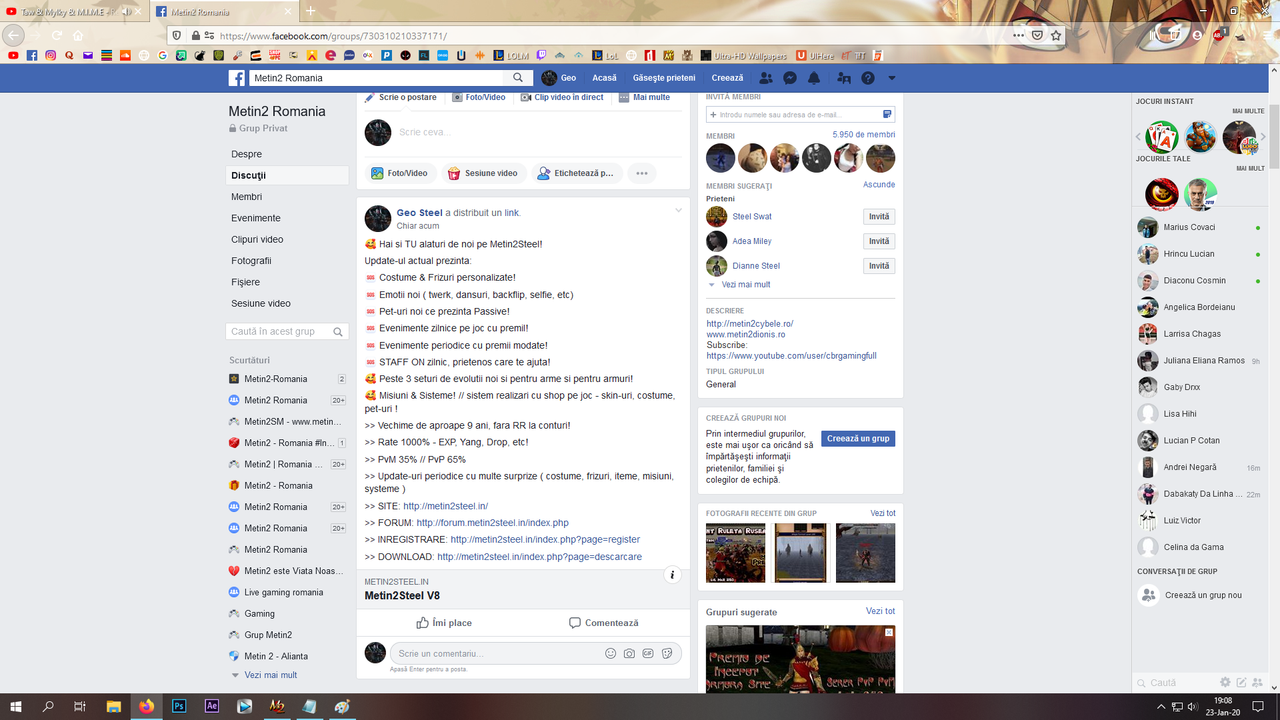1280x720 pixels.
Task: Open the account dropdown arrow in header
Action: pos(892,78)
